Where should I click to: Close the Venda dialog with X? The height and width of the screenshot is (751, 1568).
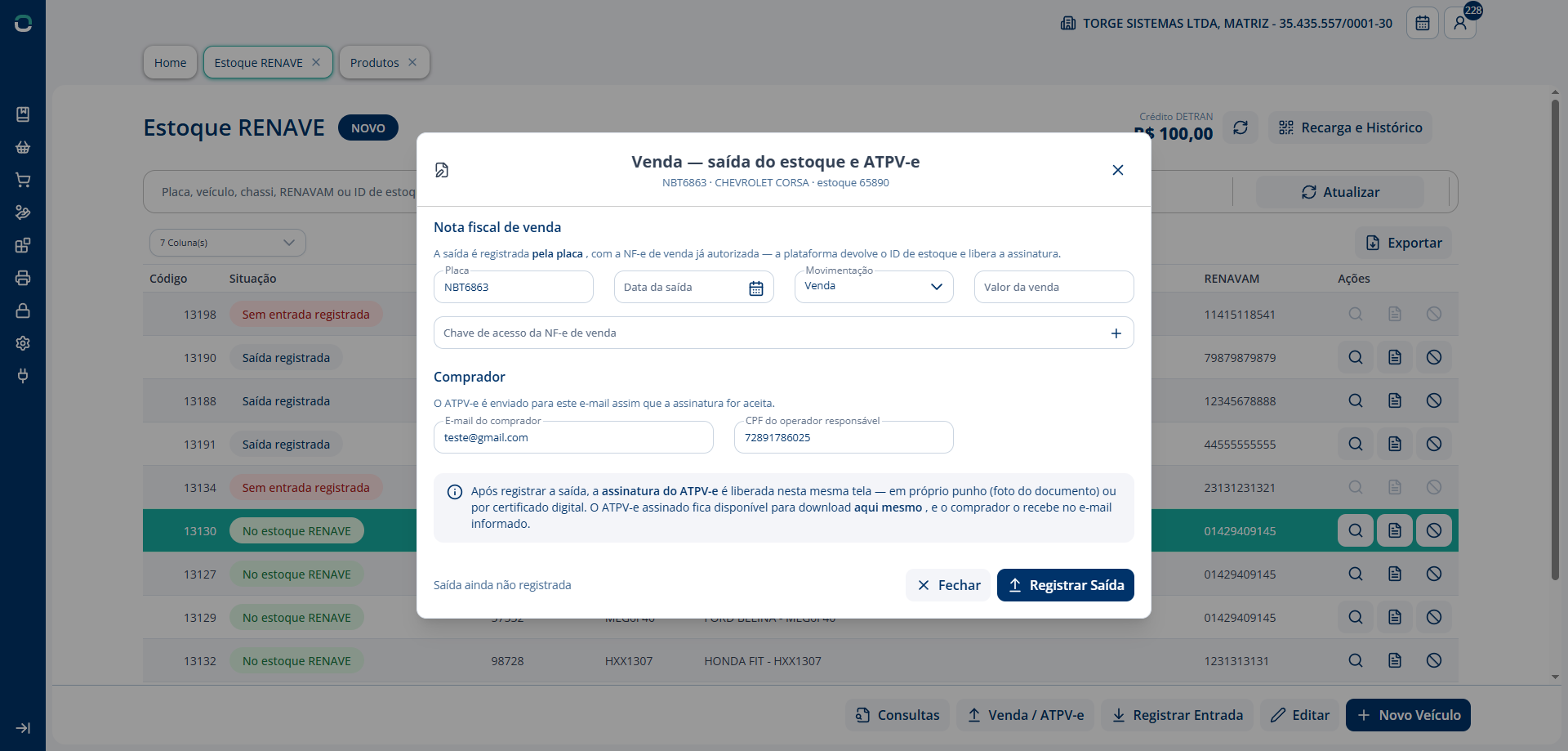1118,170
